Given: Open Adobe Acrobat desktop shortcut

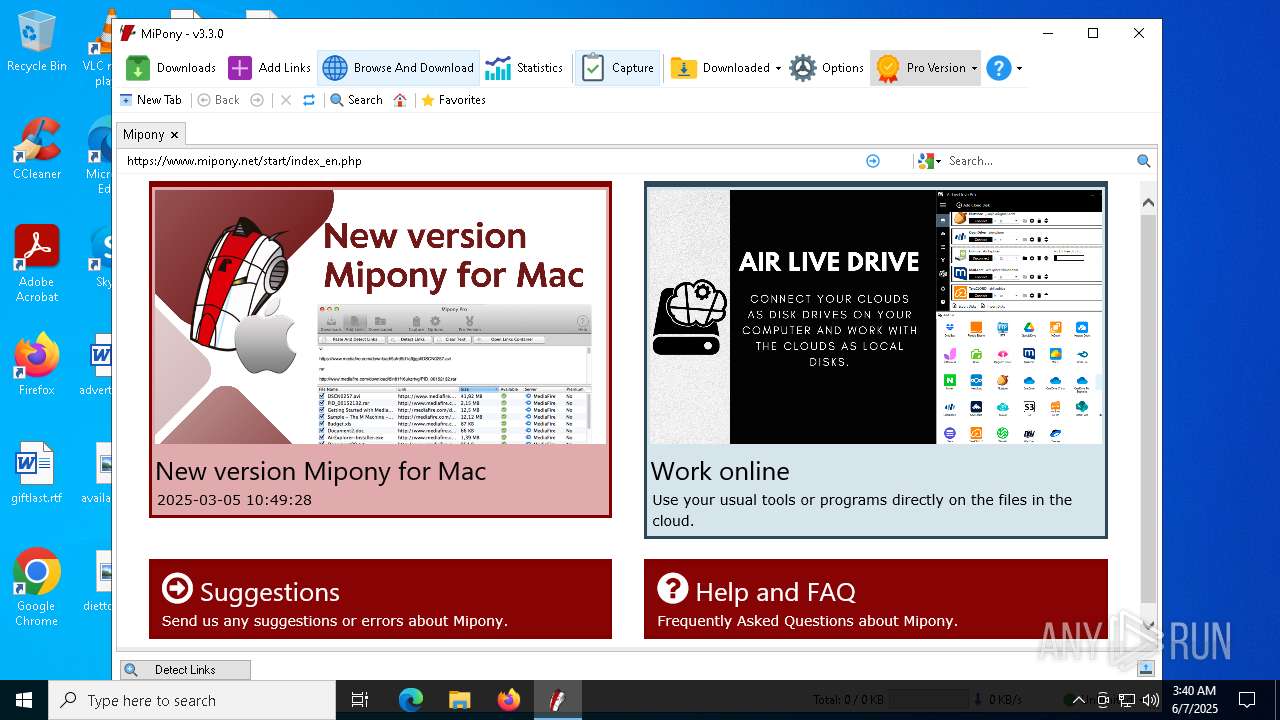Looking at the screenshot, I should point(37,263).
